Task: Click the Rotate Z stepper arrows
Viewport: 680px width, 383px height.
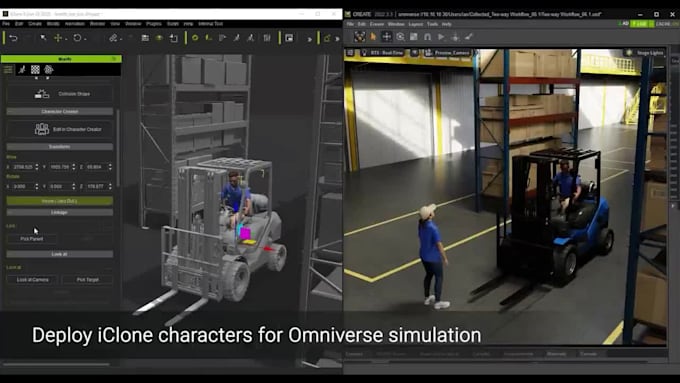Action: tap(110, 186)
